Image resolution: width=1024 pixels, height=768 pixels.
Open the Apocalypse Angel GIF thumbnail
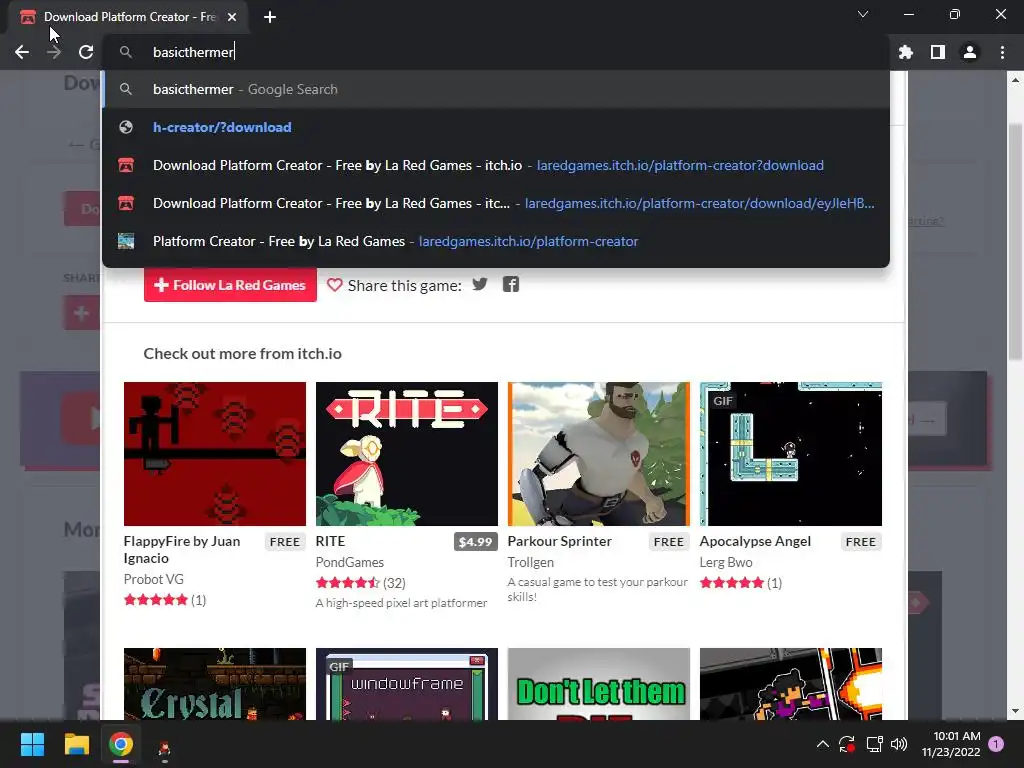coord(791,454)
